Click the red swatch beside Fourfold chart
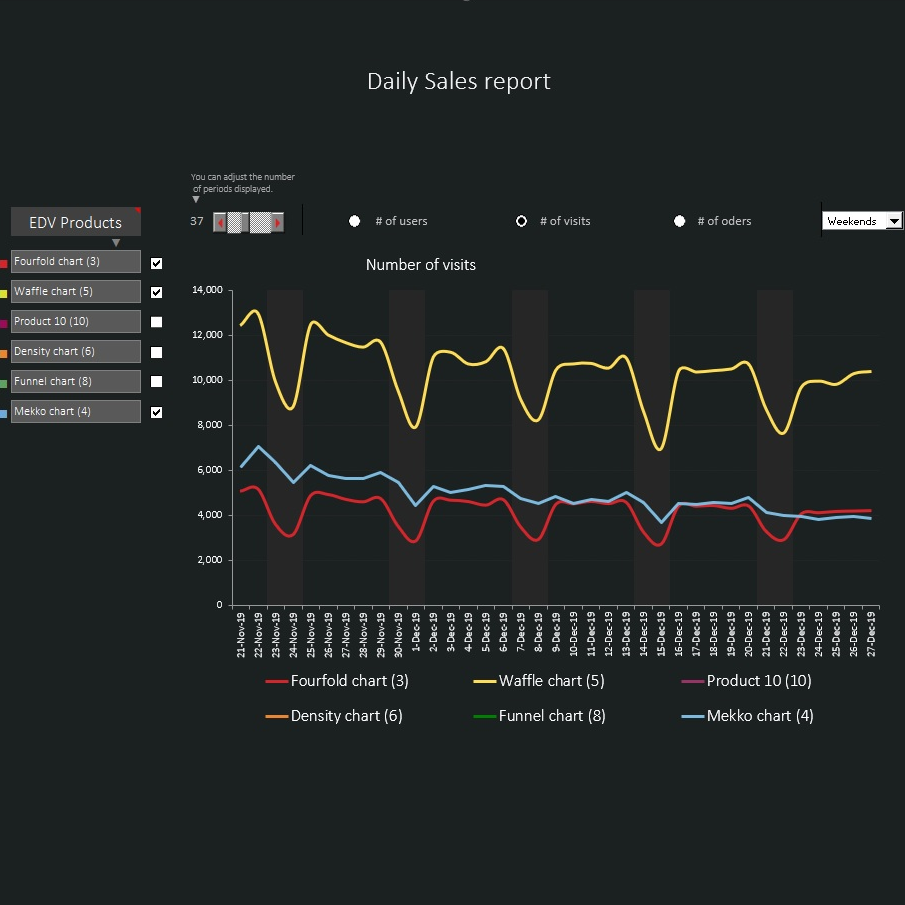Image resolution: width=905 pixels, height=905 pixels. pos(4,262)
